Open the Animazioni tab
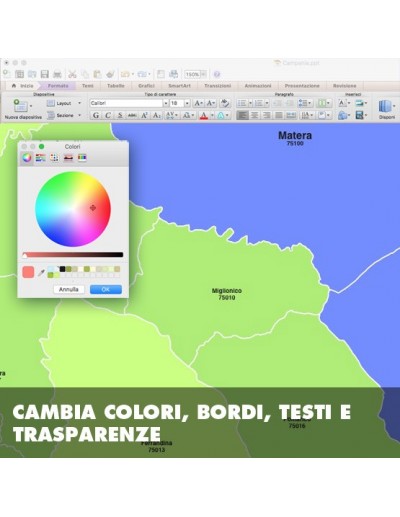The height and width of the screenshot is (517, 400). pos(258,86)
